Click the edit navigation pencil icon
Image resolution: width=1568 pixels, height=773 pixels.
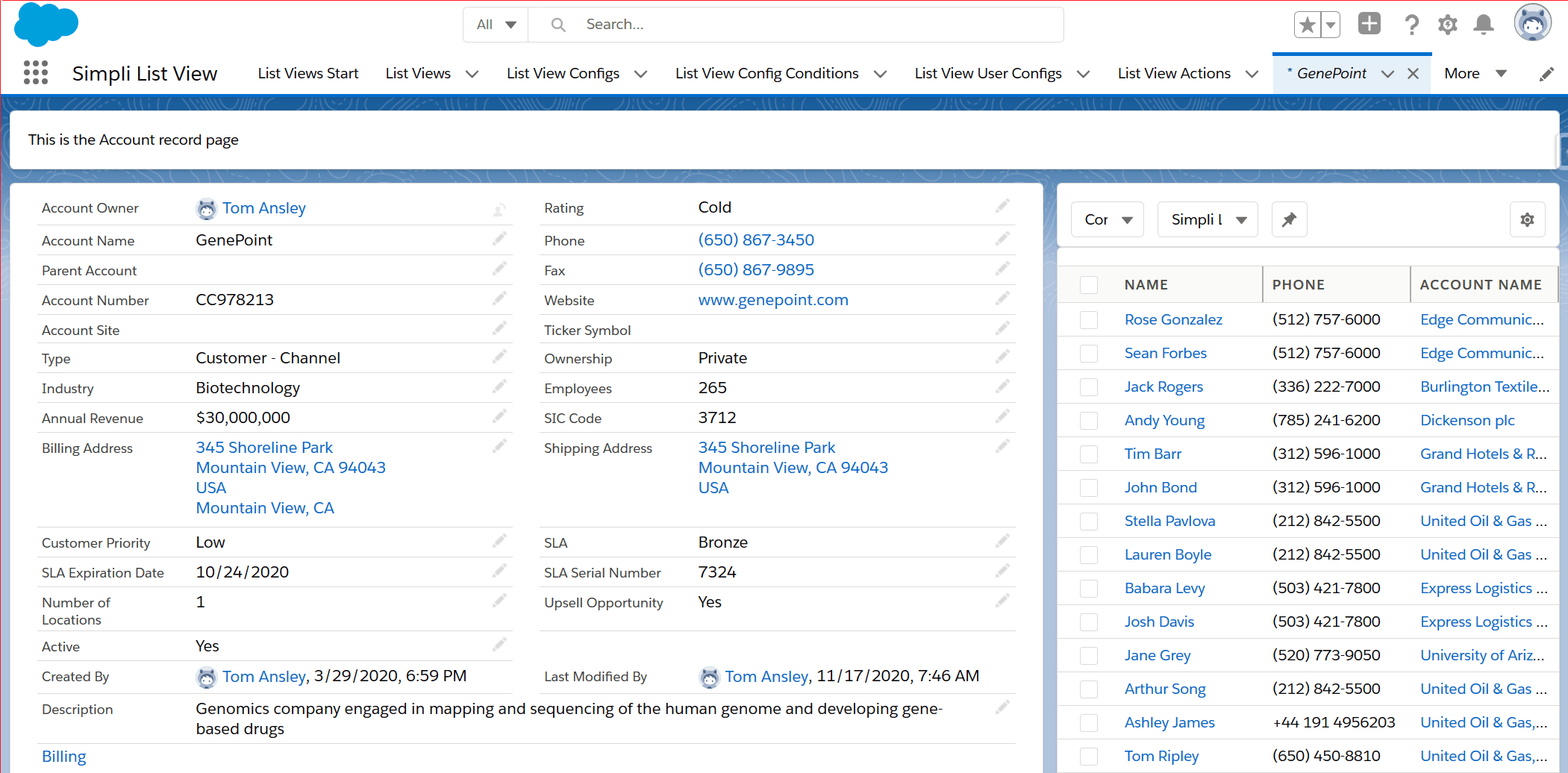coord(1547,74)
